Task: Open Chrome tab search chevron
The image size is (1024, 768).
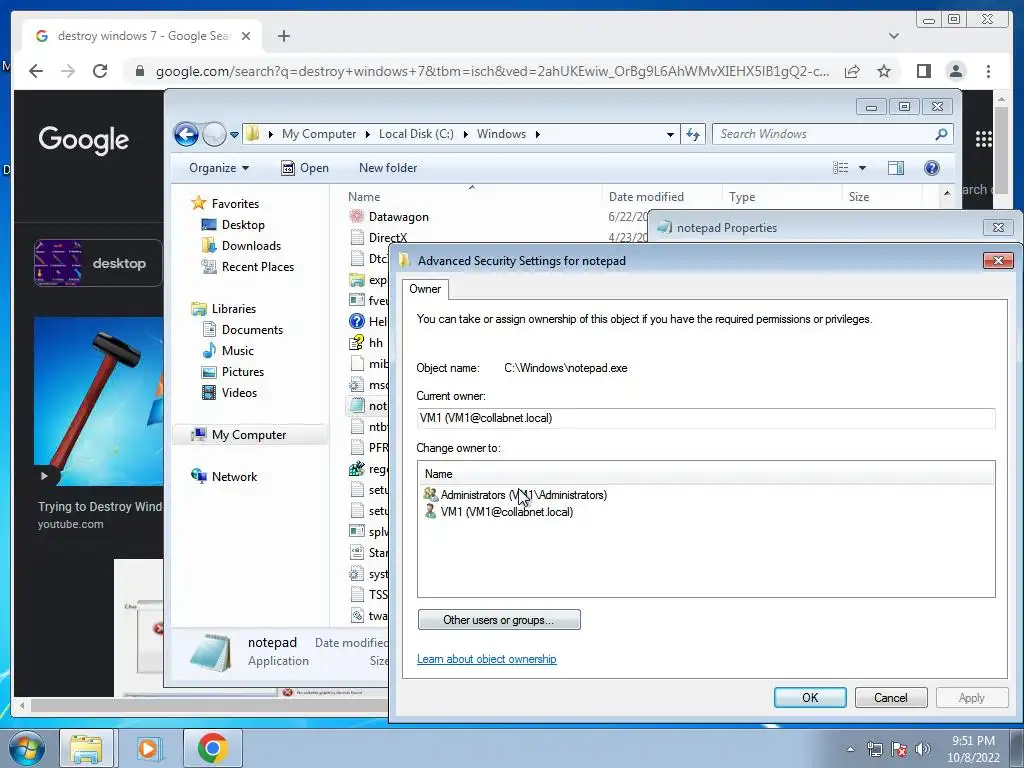Action: (894, 36)
